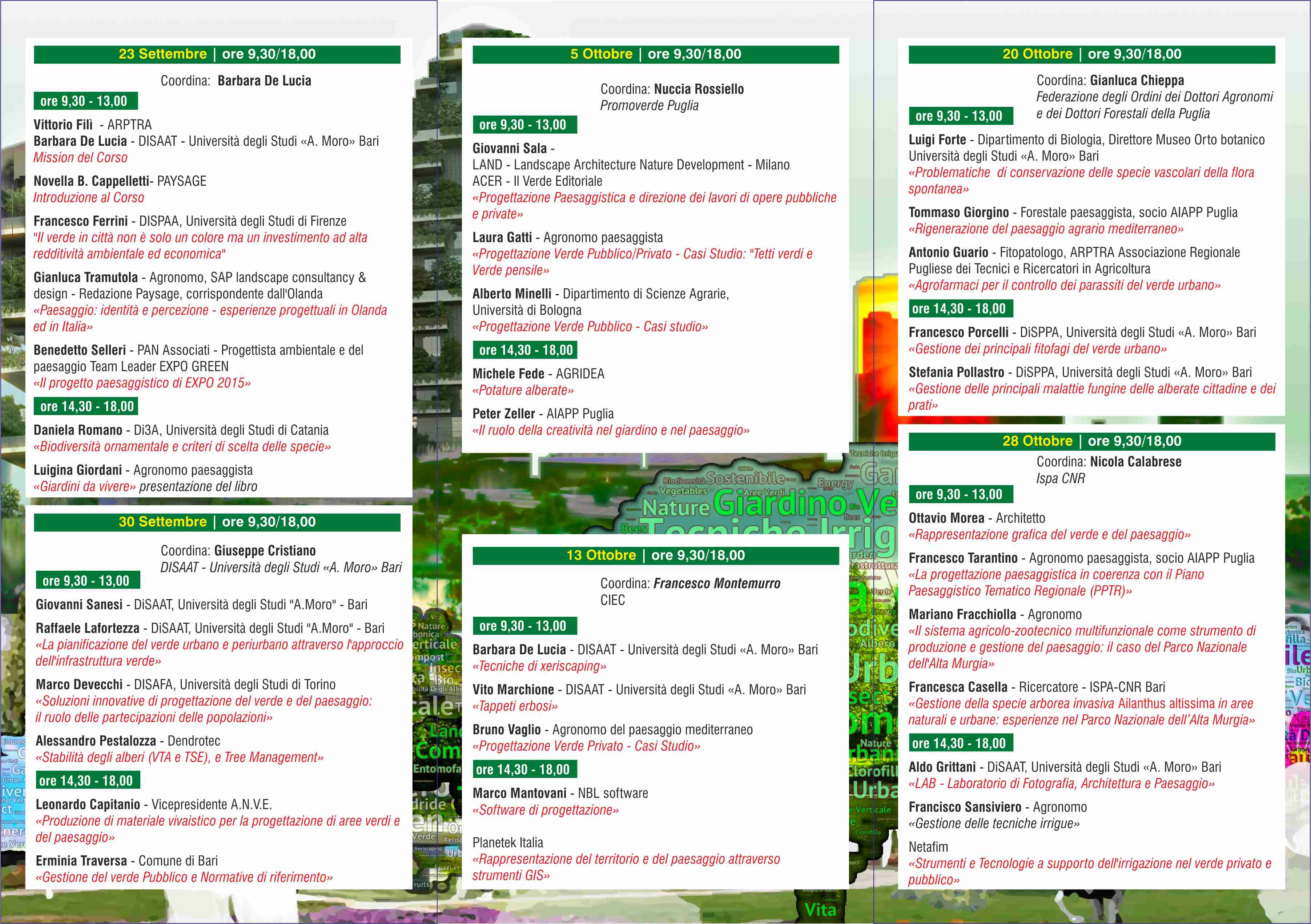Screen dimensions: 1311x924
Task: Select Francesca Casella's speaker line
Action: tap(1036, 688)
